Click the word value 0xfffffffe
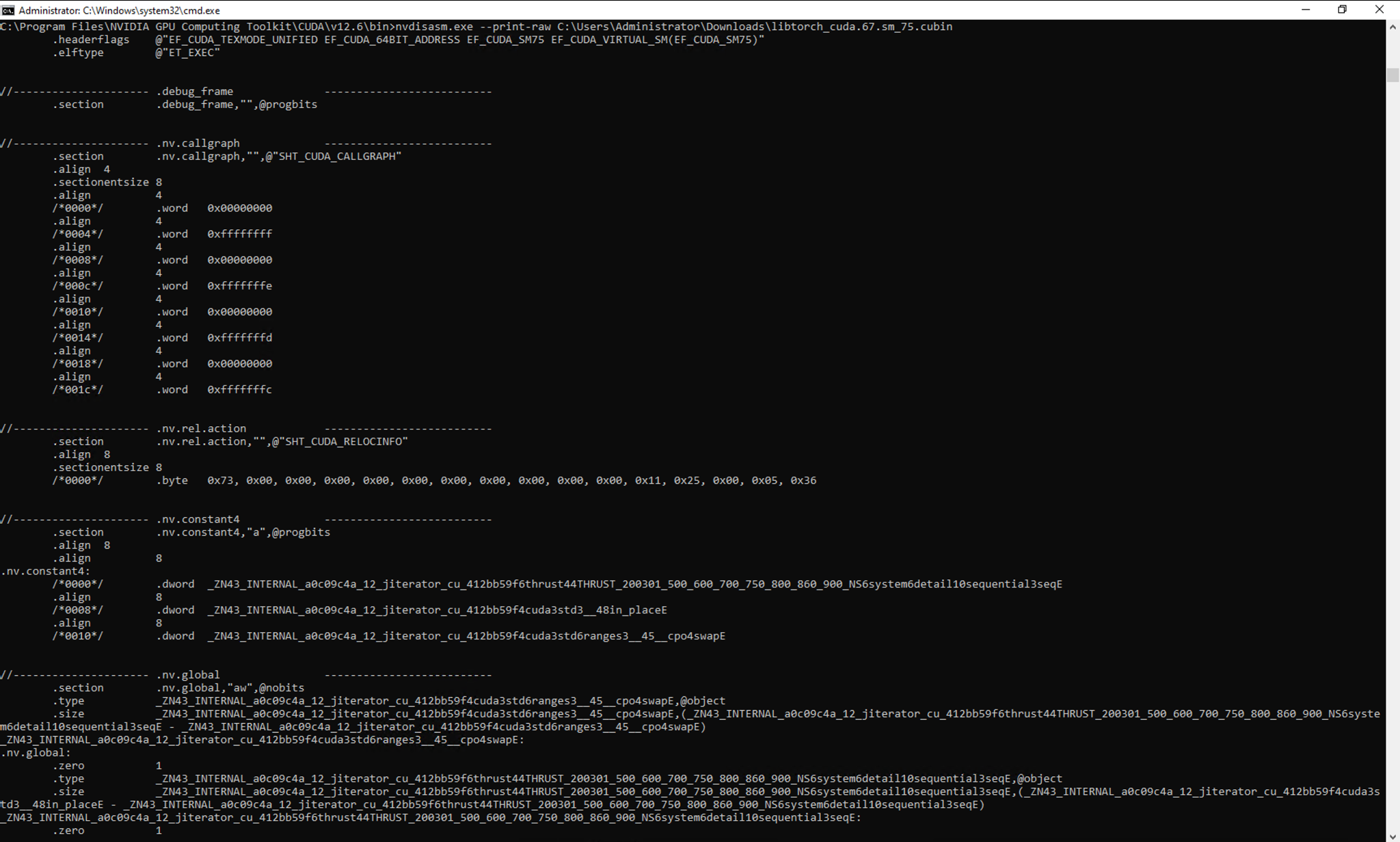 coord(240,287)
